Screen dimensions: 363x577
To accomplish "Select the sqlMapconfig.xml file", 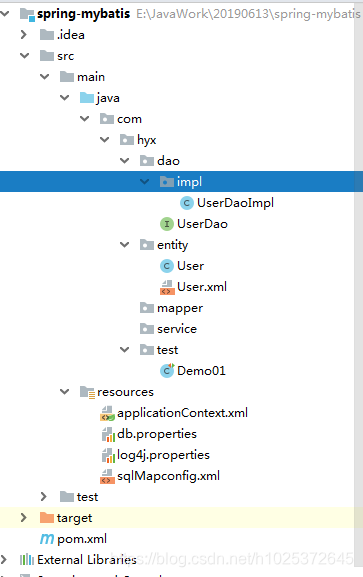I will (x=168, y=476).
